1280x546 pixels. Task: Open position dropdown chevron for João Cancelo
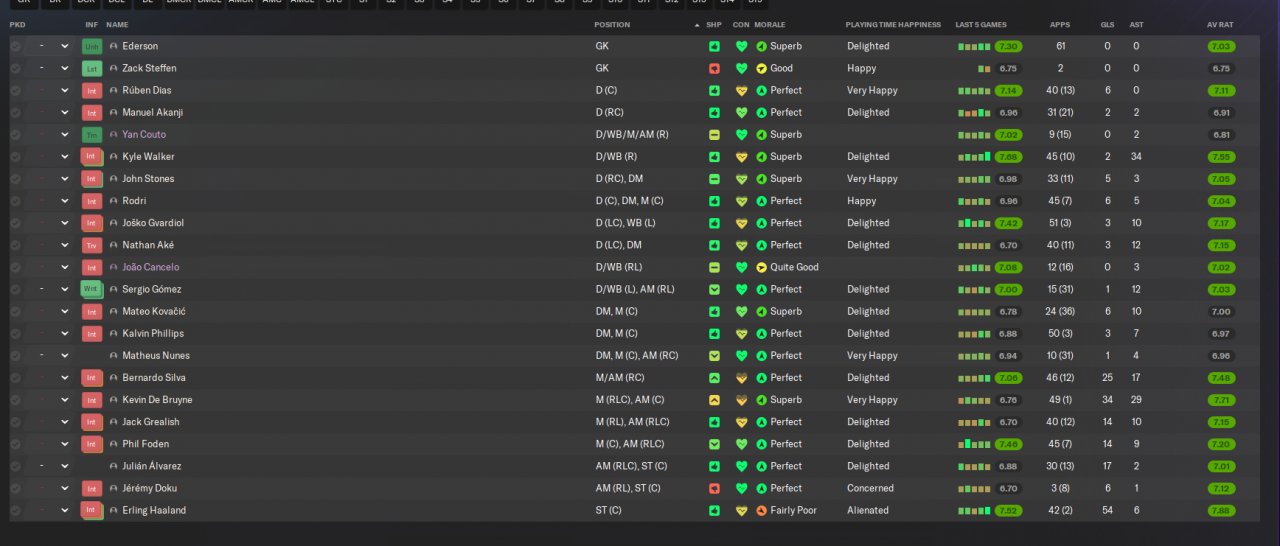coord(65,267)
